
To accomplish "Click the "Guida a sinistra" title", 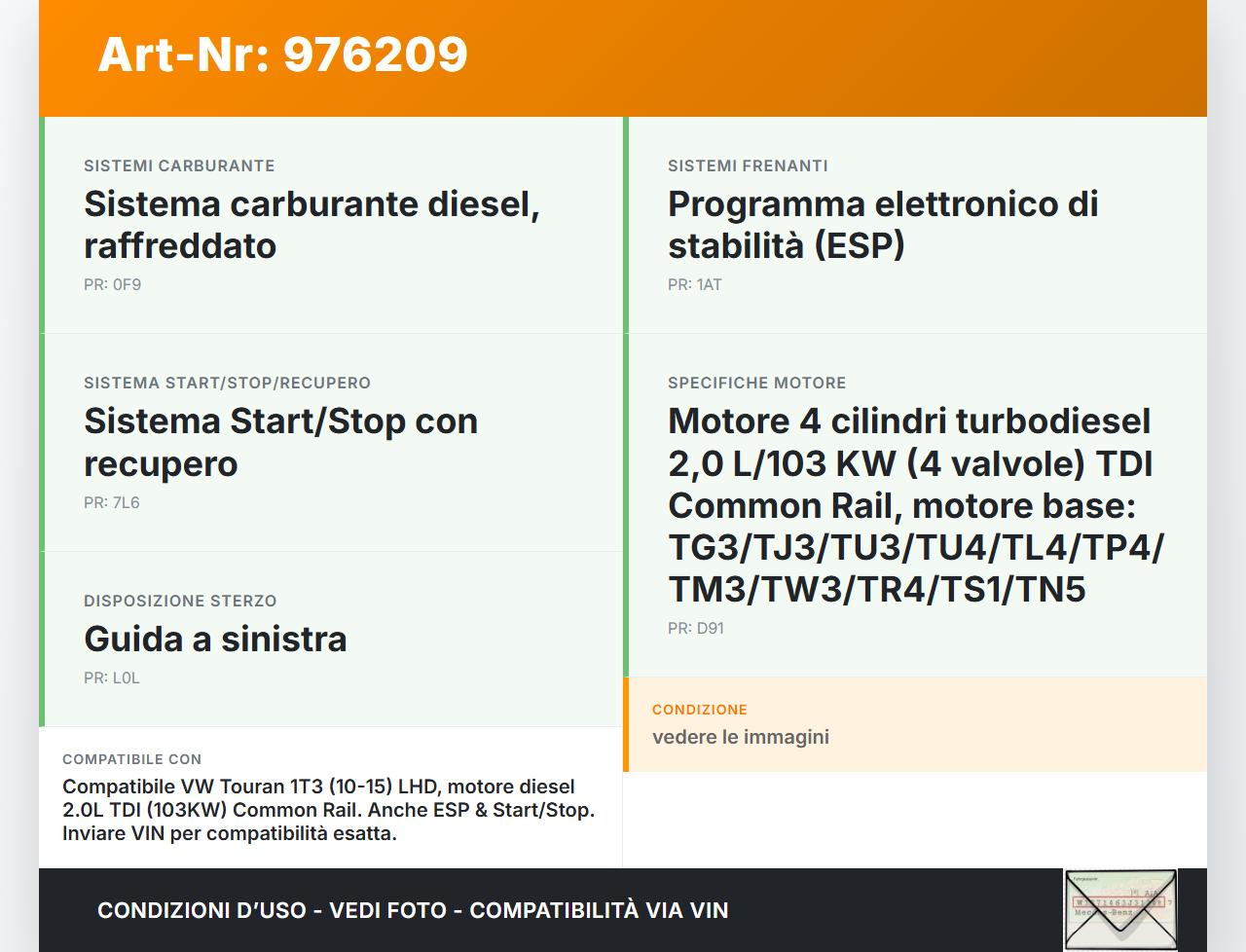I will click(x=215, y=640).
